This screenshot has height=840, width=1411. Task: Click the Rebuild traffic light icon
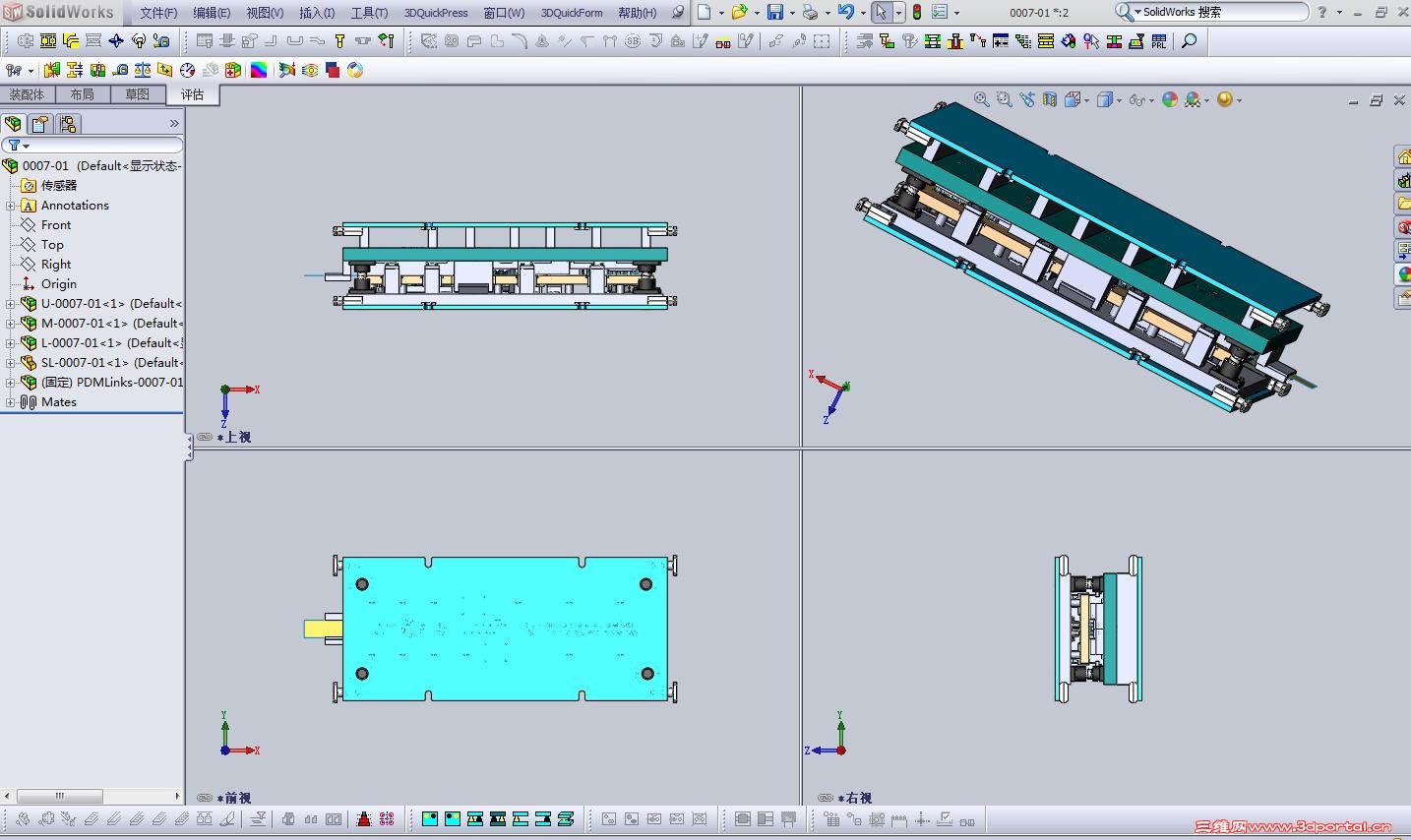pos(917,12)
